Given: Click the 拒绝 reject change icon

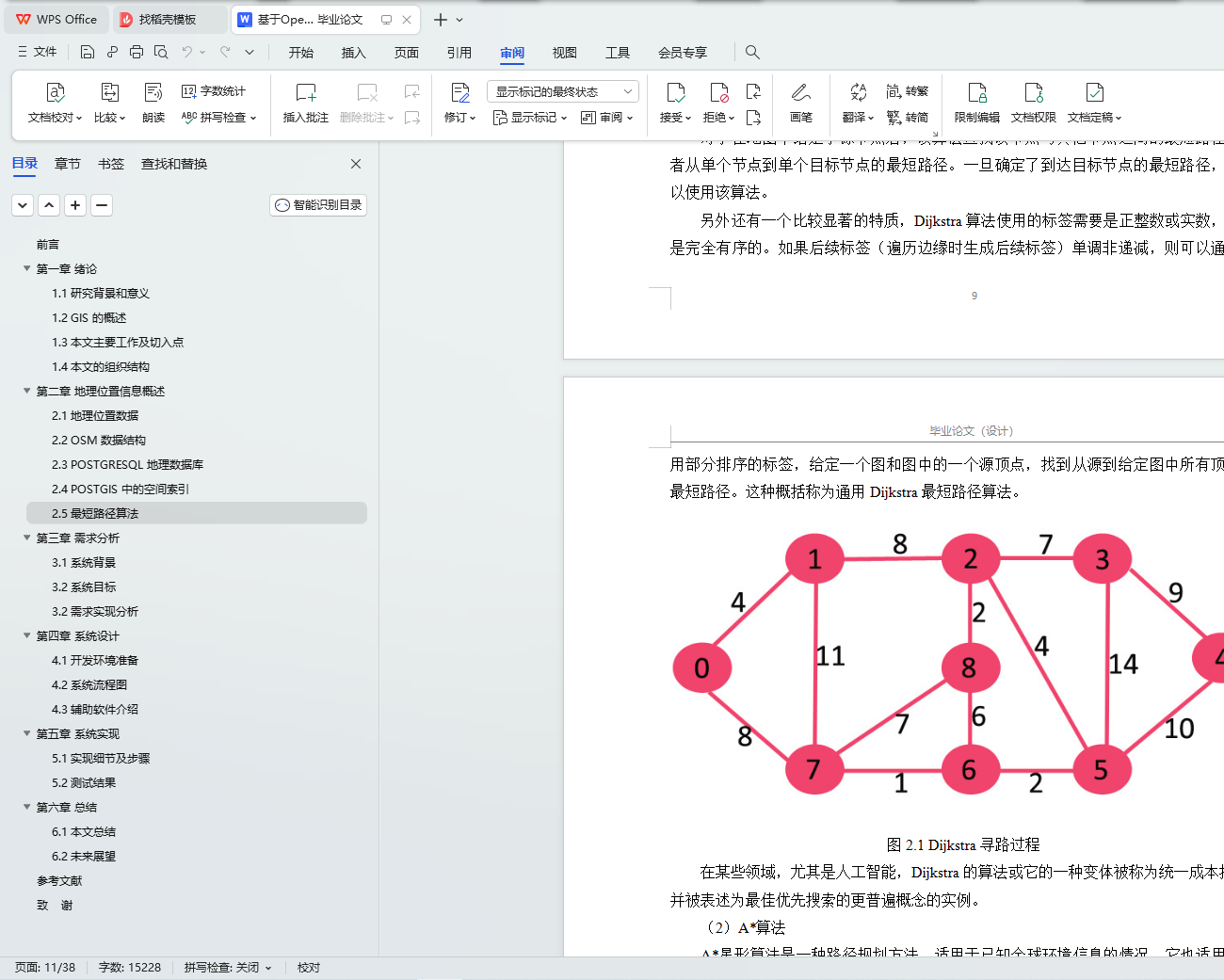Looking at the screenshot, I should 718,92.
